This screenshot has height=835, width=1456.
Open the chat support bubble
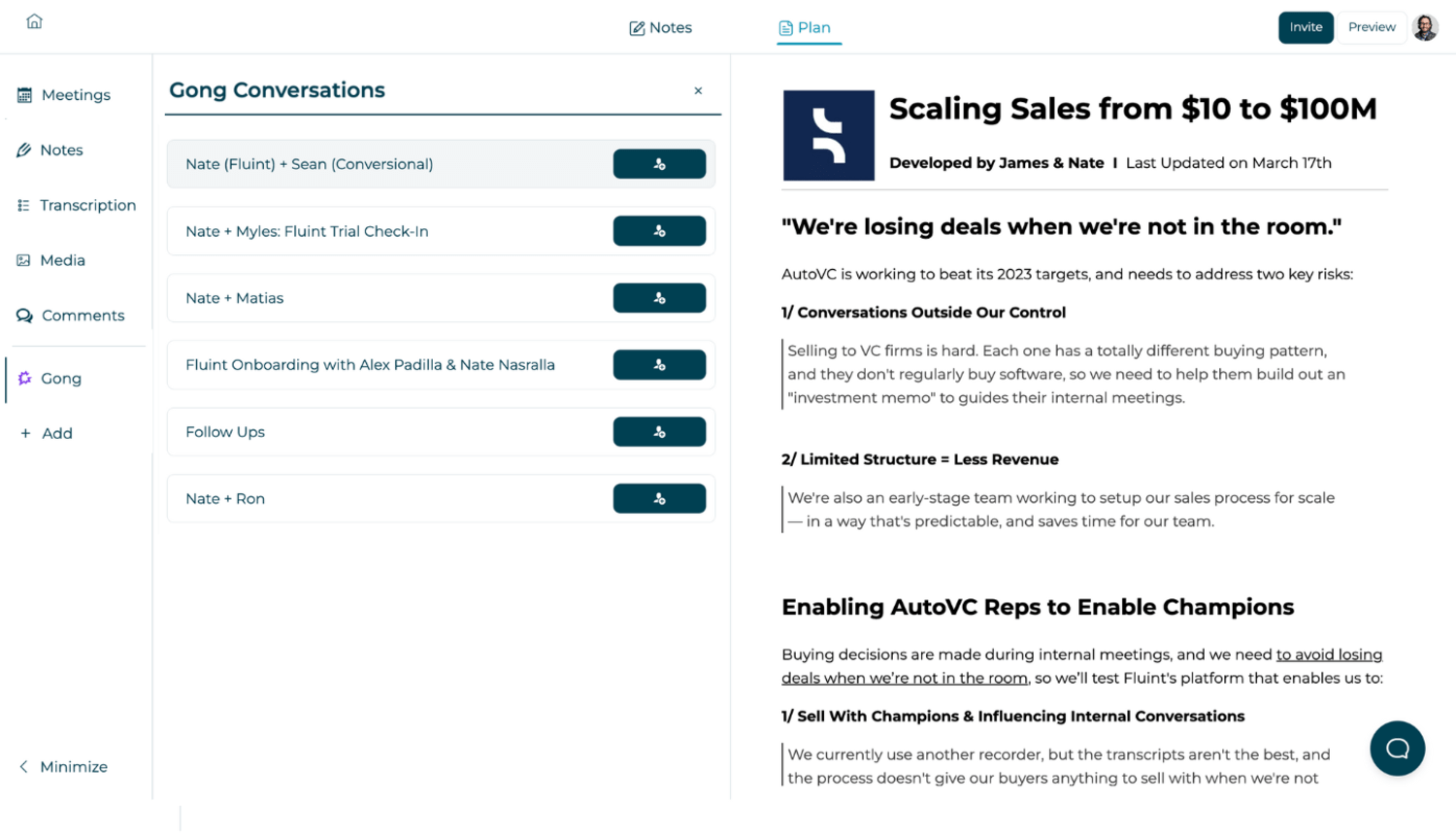[1397, 749]
